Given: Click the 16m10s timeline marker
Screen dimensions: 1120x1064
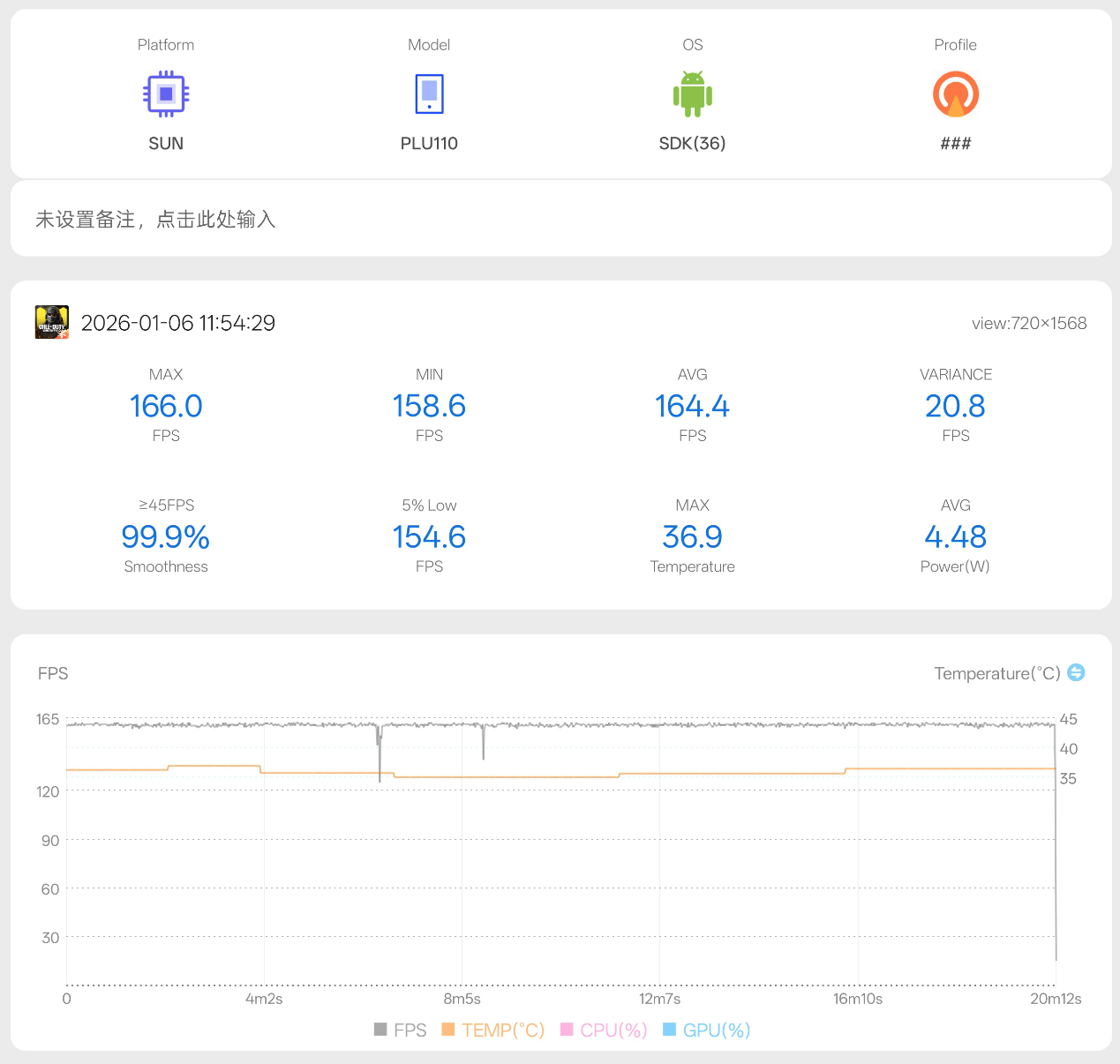Looking at the screenshot, I should 858,999.
